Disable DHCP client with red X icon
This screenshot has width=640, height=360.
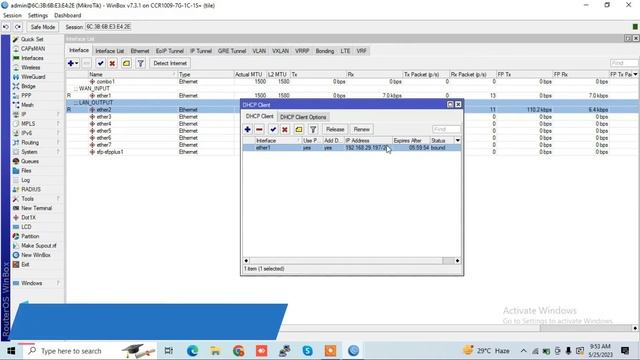tap(285, 129)
